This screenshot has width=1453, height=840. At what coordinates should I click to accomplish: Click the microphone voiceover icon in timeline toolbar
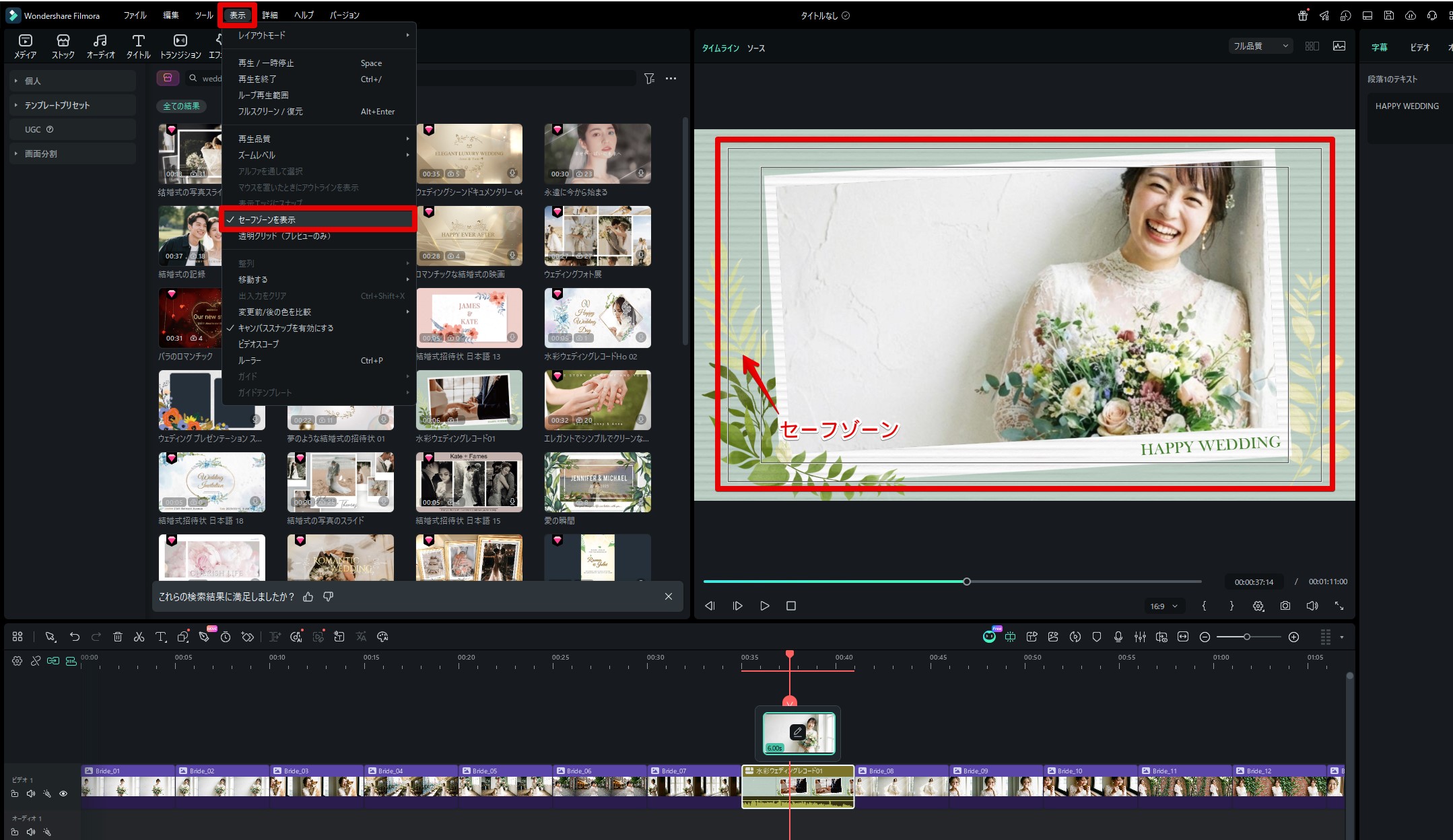click(x=1118, y=637)
